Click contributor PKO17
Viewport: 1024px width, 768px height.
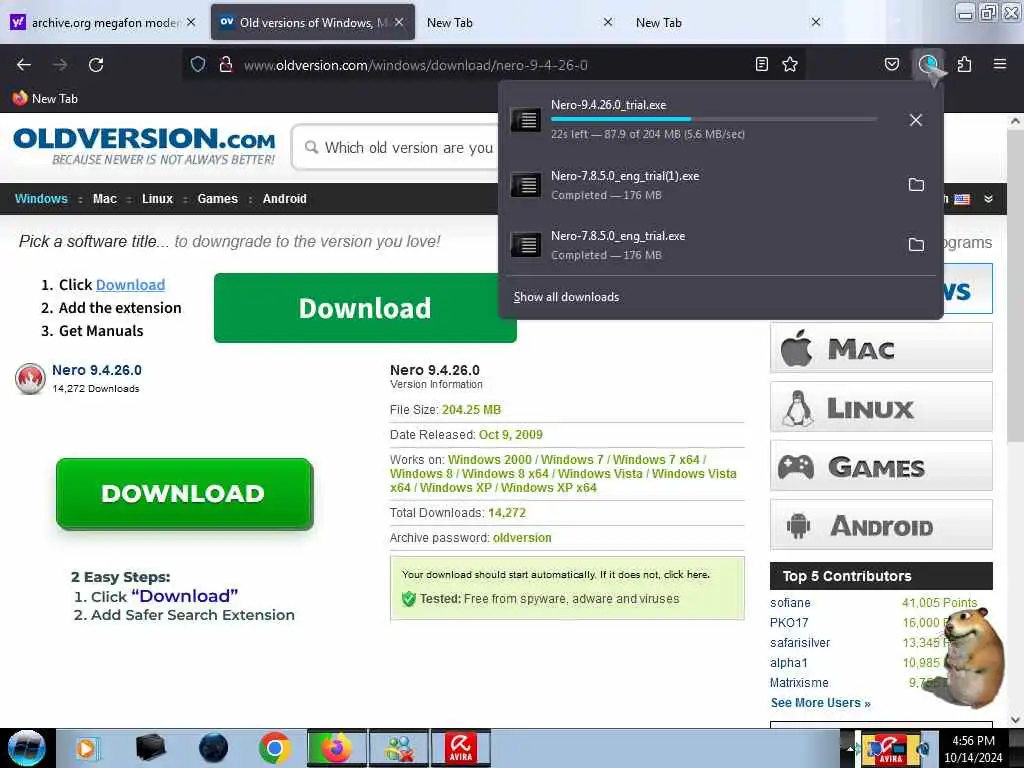pyautogui.click(x=789, y=623)
